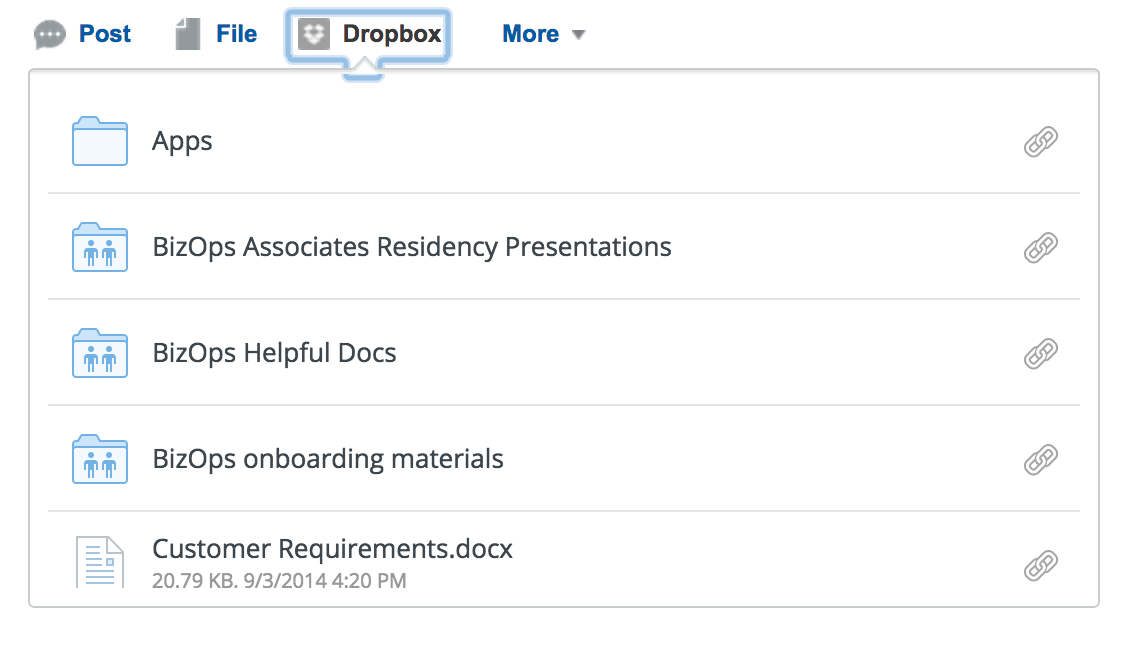Open BizOps Associates Residency Presentations folder

coord(411,246)
